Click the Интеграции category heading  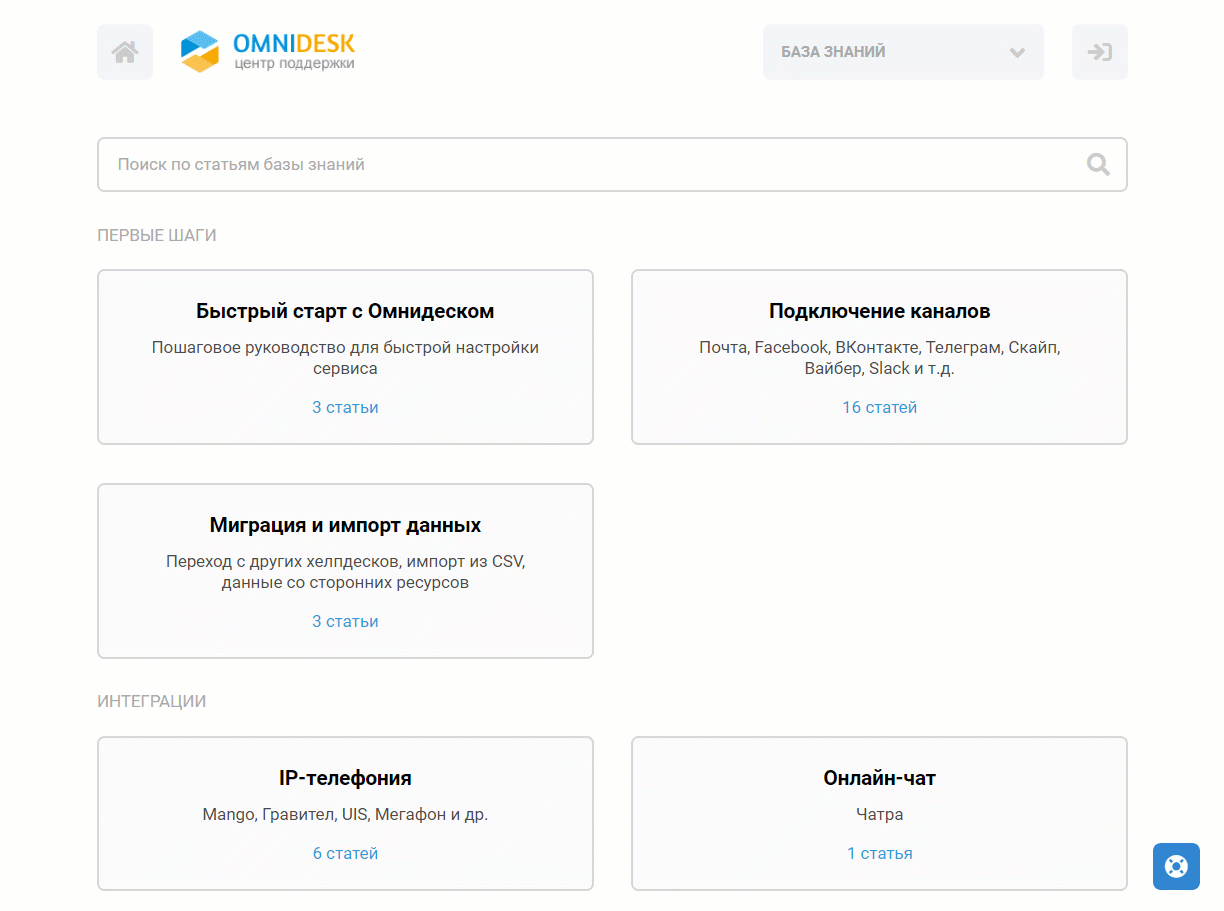pyautogui.click(x=152, y=702)
